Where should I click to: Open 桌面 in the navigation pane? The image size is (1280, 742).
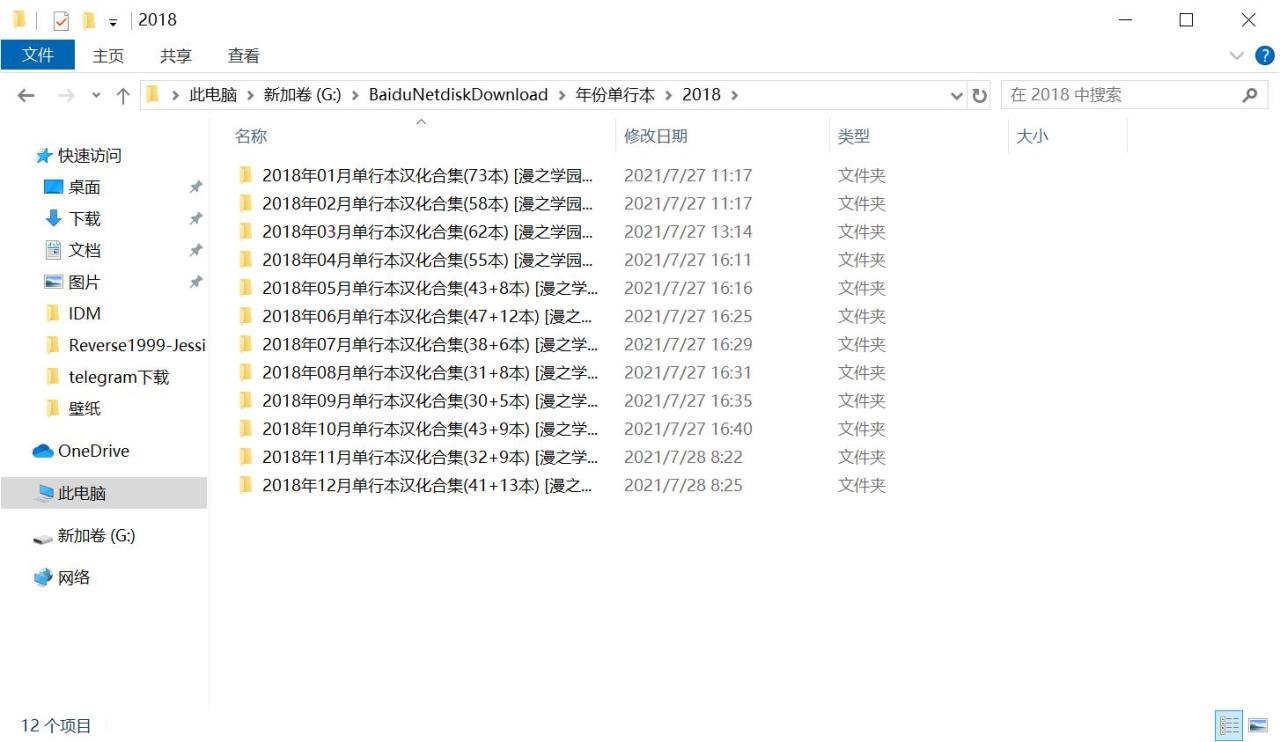coord(84,187)
